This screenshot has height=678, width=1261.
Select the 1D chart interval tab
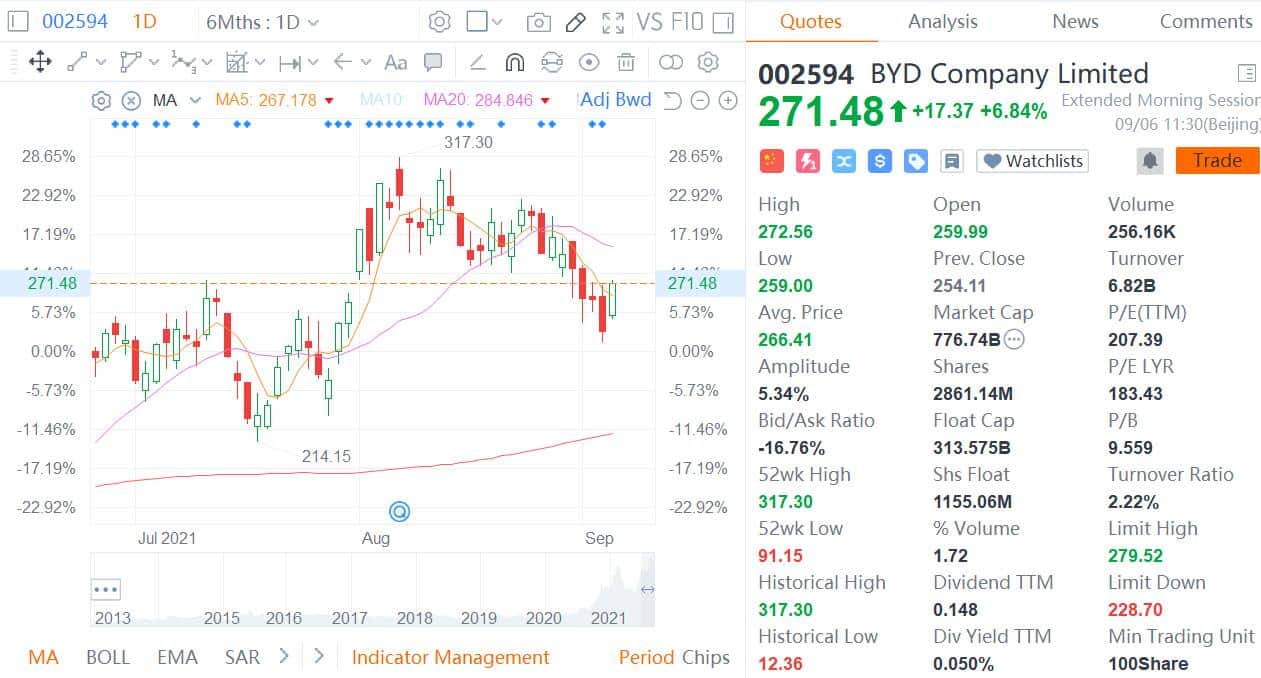145,21
